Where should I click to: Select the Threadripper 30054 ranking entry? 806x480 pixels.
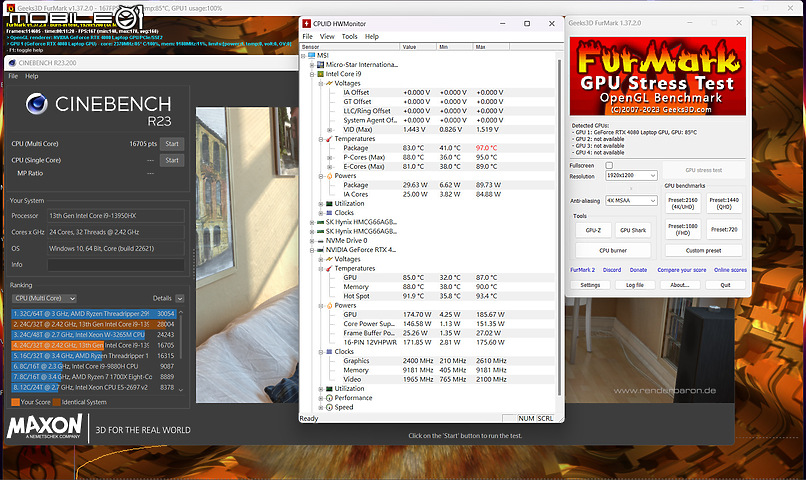[94, 313]
